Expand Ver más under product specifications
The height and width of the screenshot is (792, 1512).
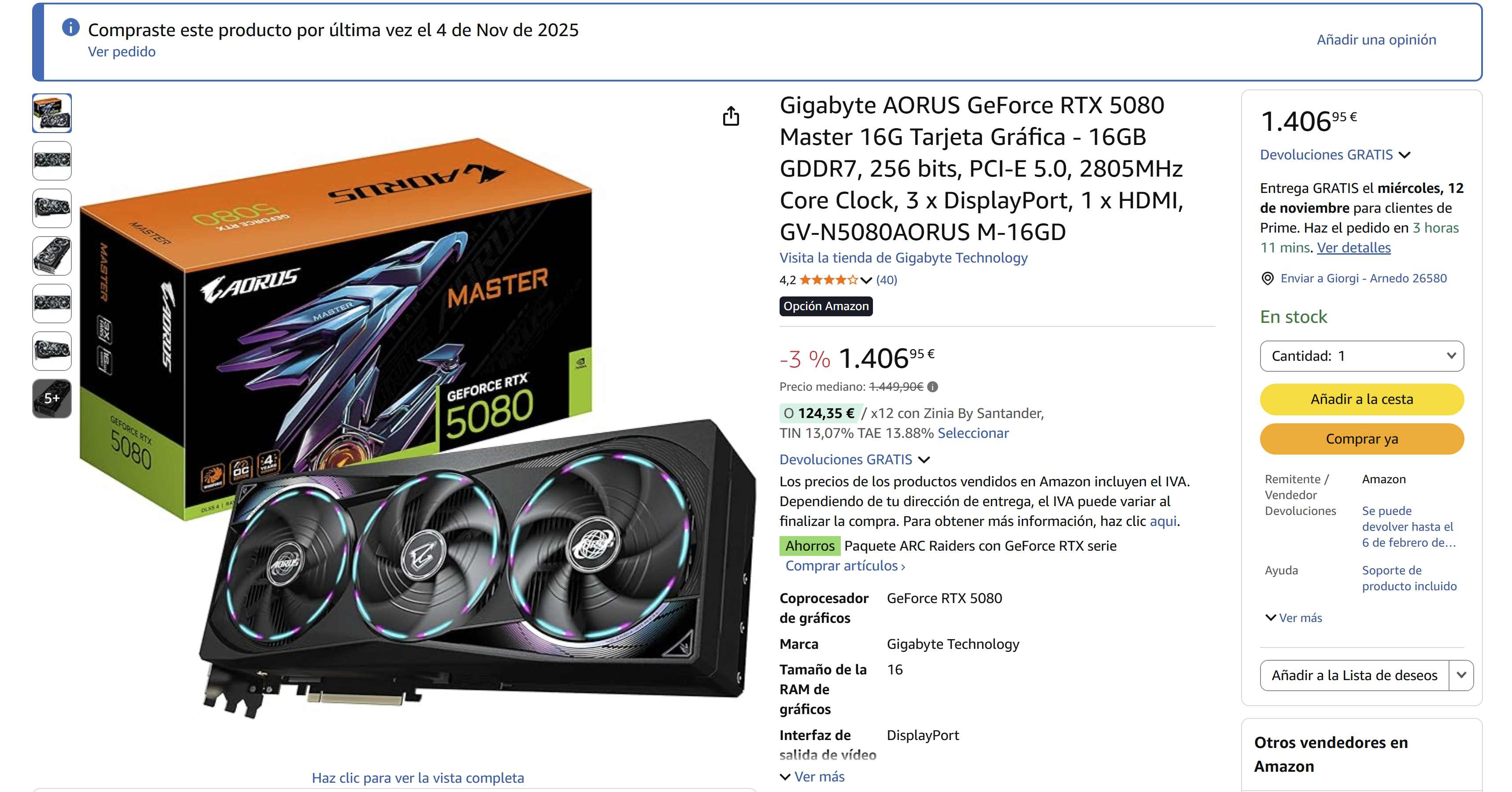click(x=812, y=777)
